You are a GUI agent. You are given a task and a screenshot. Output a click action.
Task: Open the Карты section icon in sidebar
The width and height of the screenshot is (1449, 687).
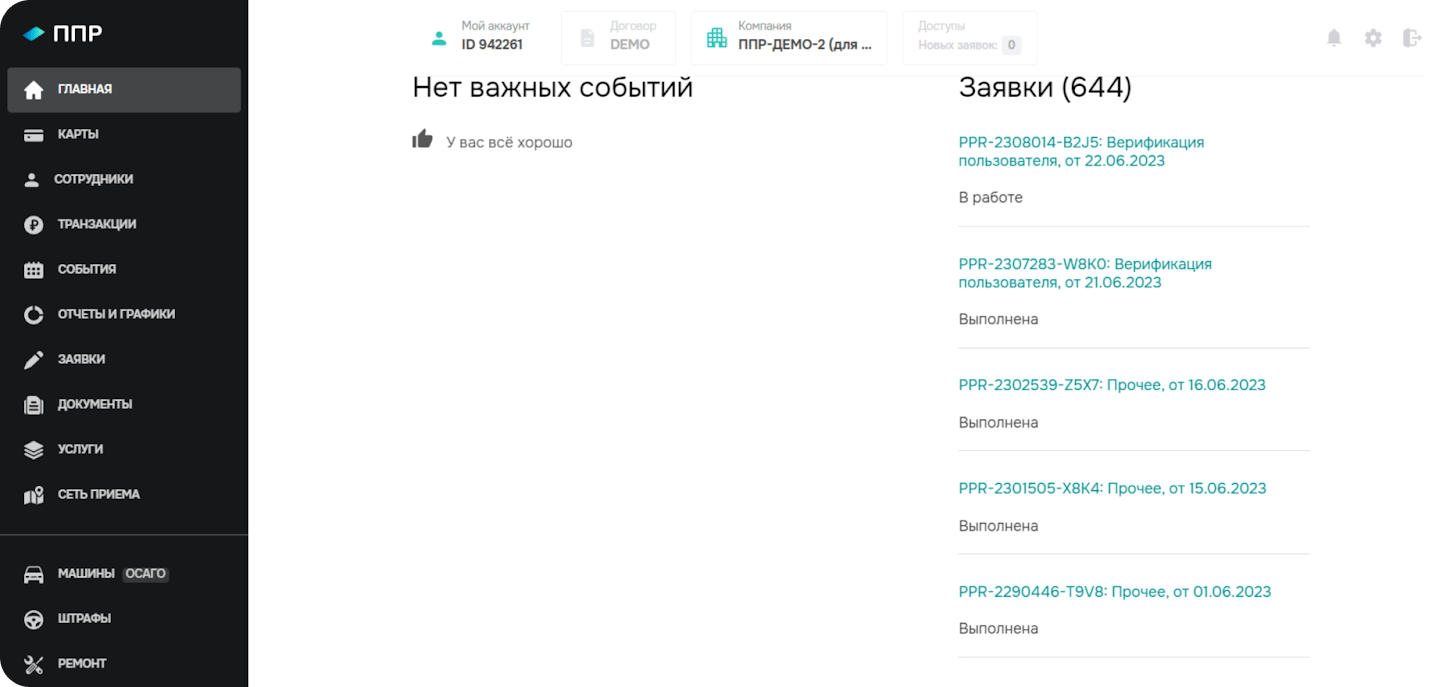(x=34, y=134)
